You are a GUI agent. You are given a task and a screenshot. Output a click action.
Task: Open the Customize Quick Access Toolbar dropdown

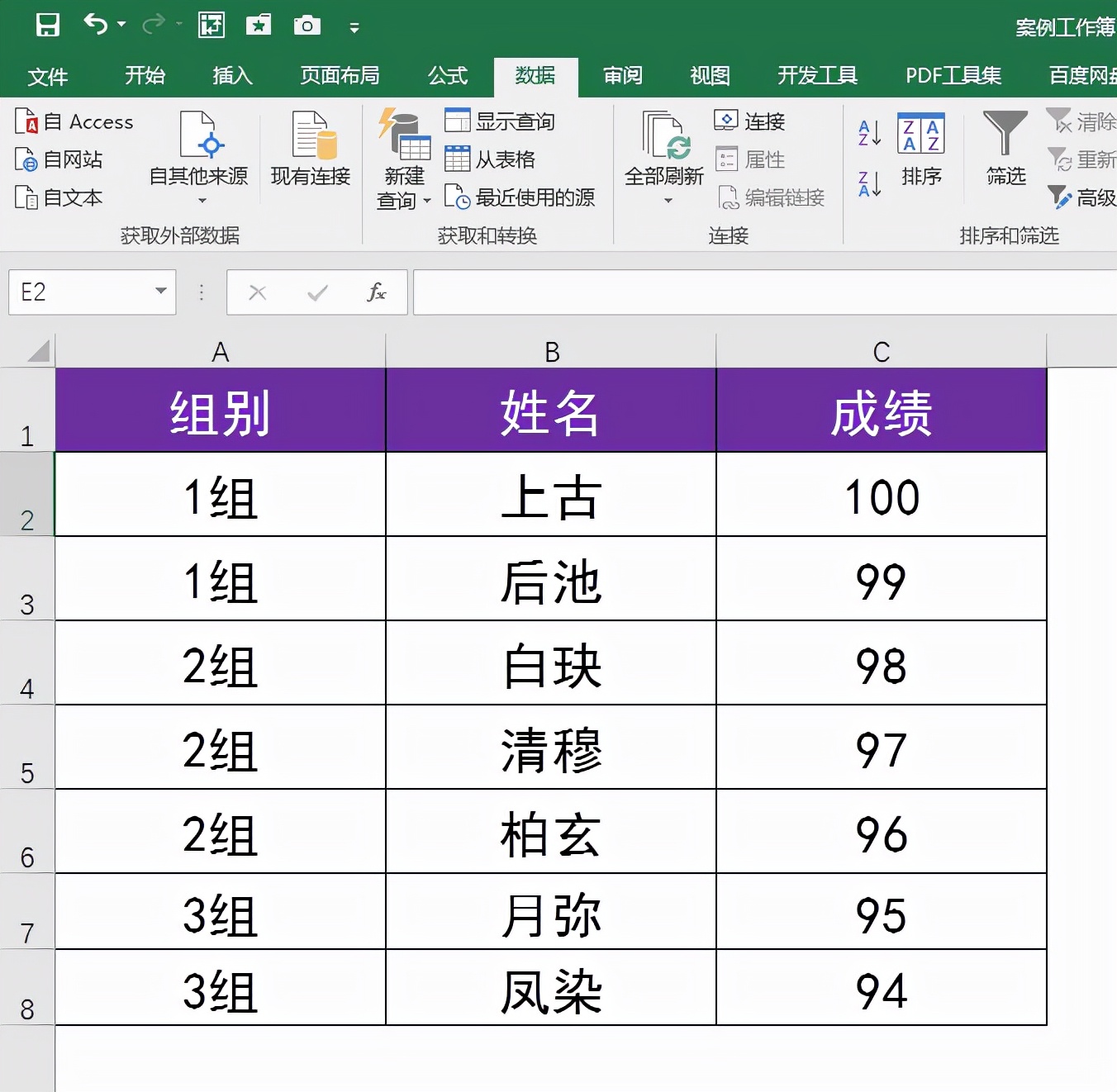point(354,27)
